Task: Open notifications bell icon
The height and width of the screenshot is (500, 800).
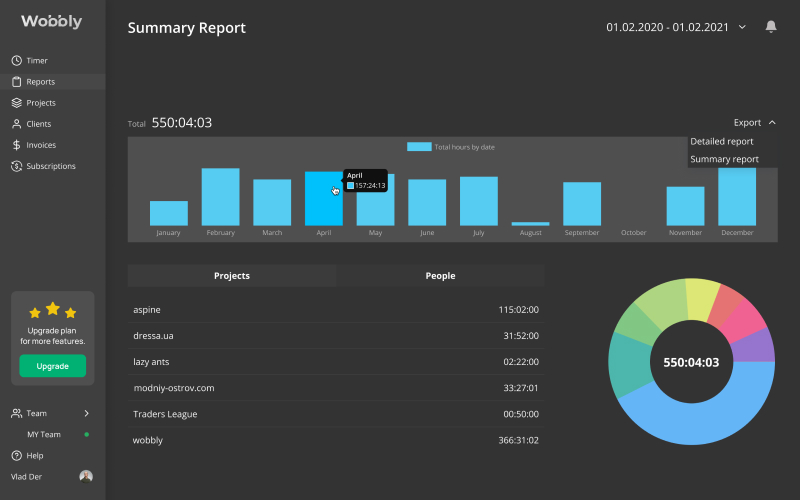Action: [x=771, y=27]
